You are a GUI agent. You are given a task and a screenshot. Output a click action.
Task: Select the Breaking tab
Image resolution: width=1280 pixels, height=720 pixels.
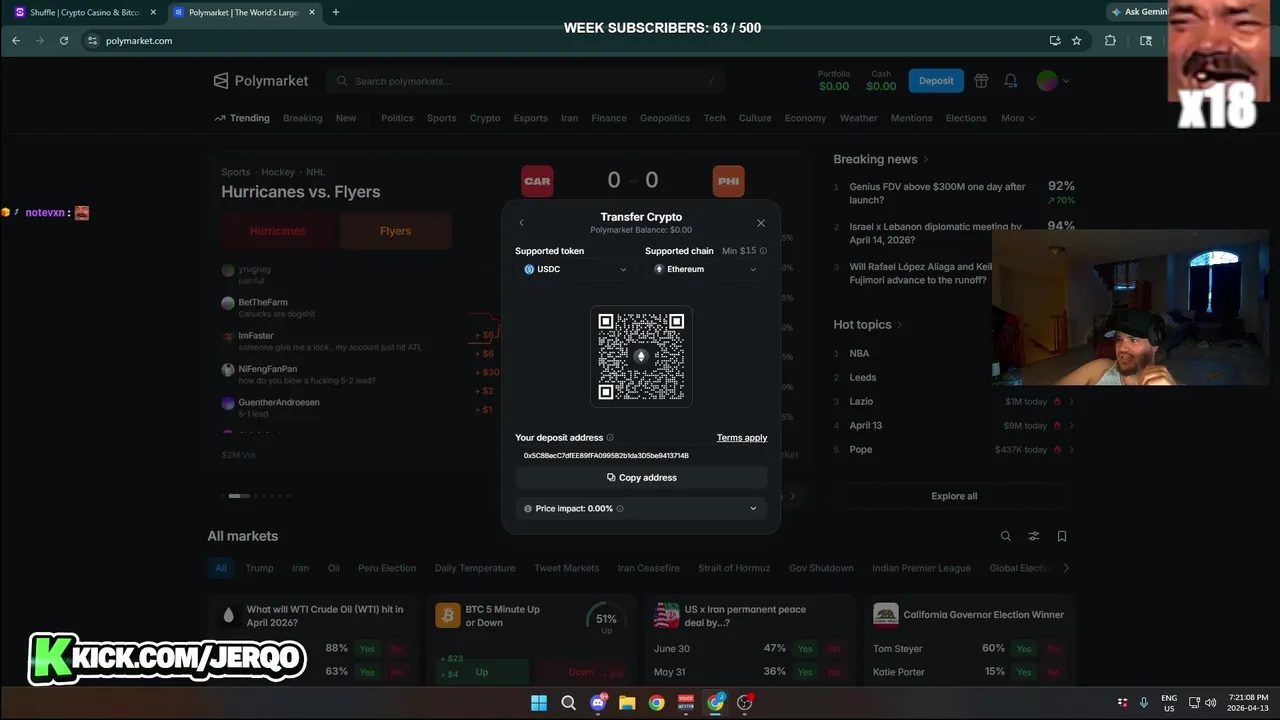(x=302, y=118)
